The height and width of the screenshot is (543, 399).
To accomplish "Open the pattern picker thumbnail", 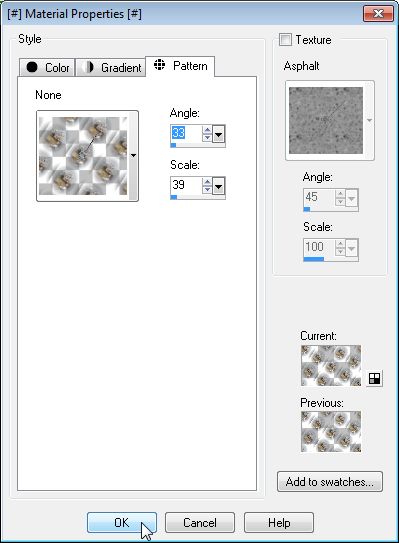I will pos(83,156).
